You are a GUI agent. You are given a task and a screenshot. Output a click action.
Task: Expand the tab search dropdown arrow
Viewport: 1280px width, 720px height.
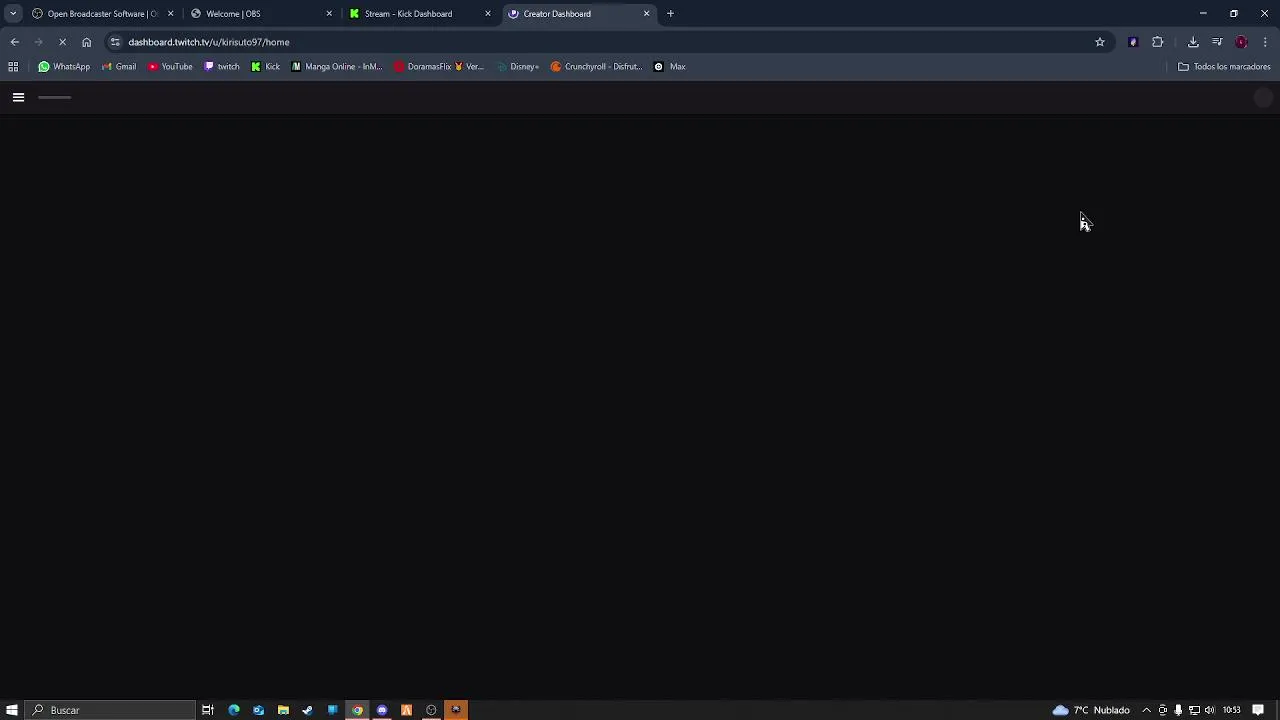[12, 13]
